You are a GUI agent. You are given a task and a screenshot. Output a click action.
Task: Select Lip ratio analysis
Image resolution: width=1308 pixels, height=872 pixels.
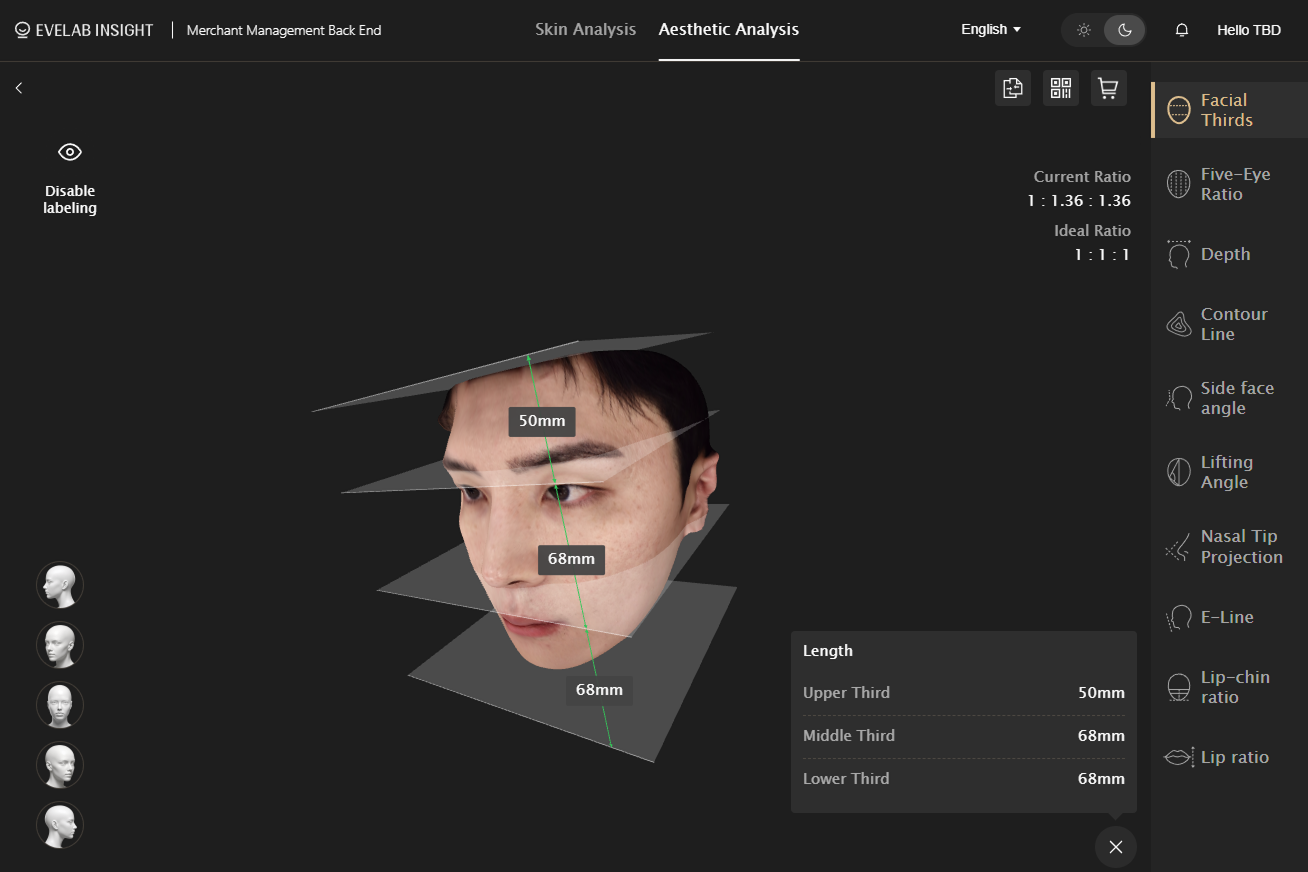pos(1229,757)
